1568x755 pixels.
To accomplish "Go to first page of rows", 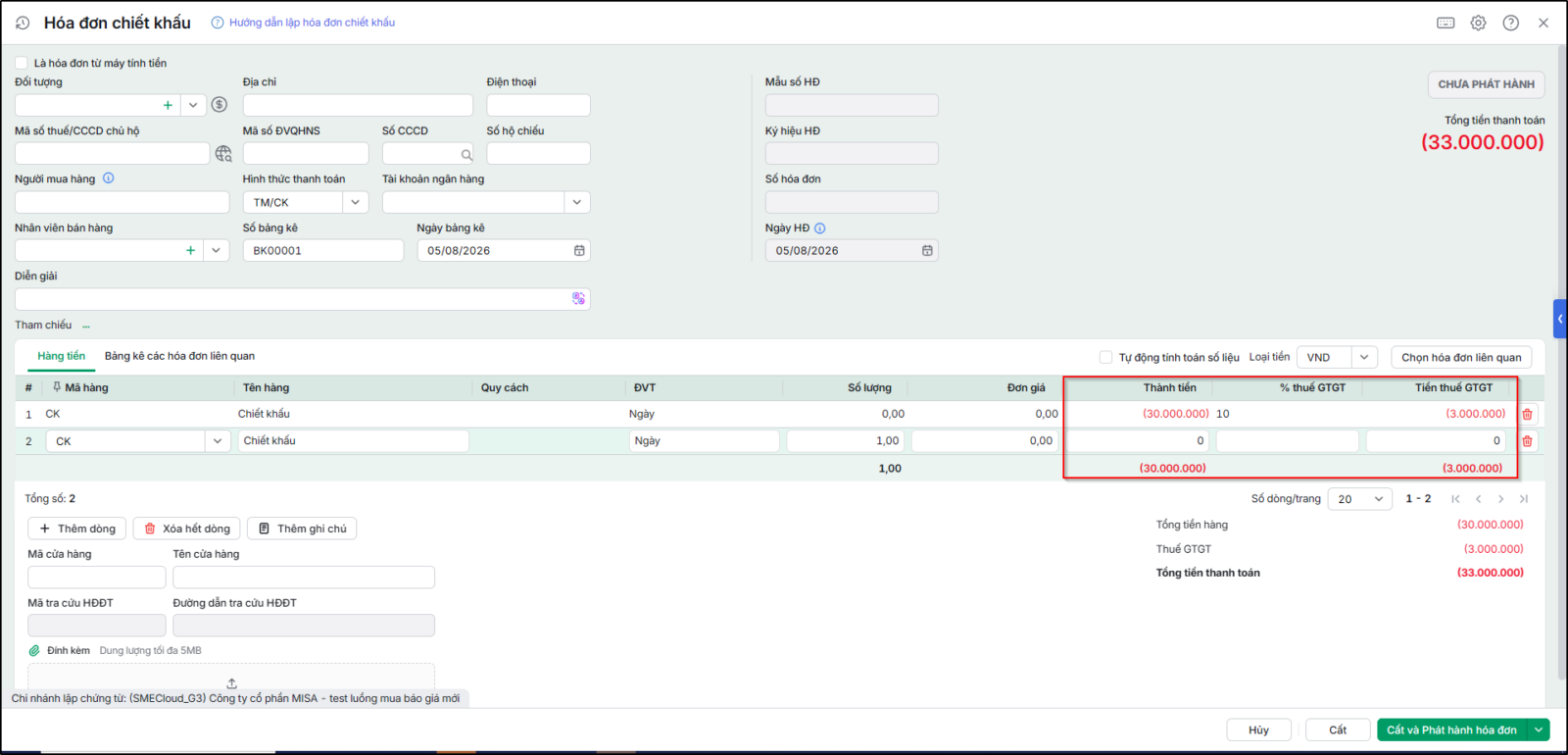I will coord(1455,499).
